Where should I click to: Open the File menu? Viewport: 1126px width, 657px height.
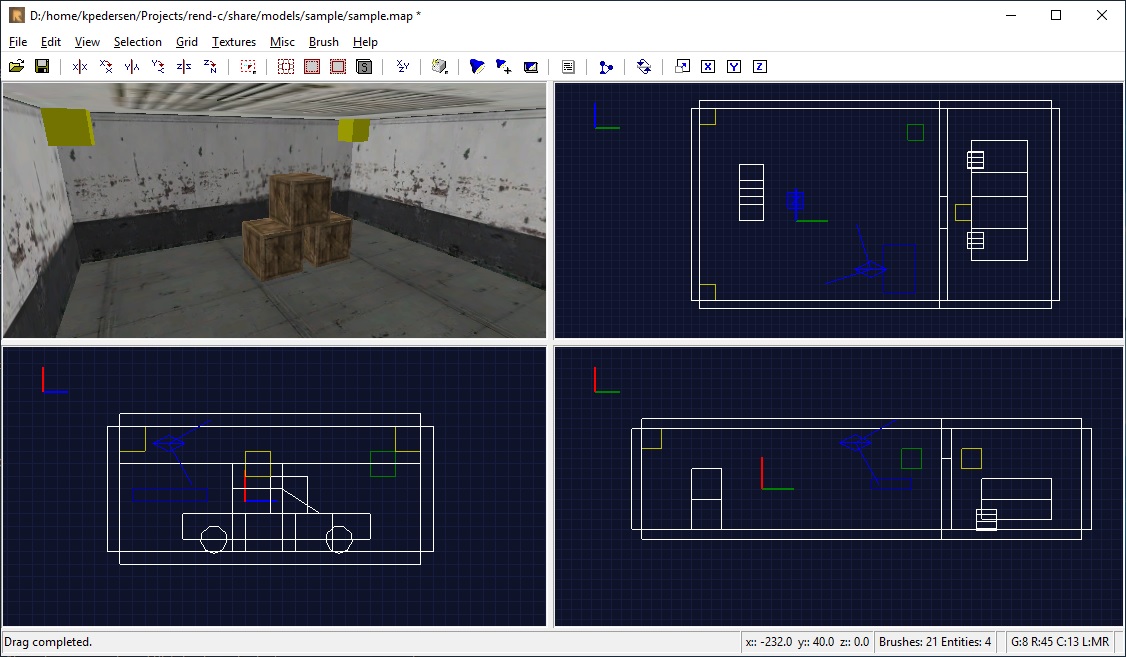pos(17,42)
